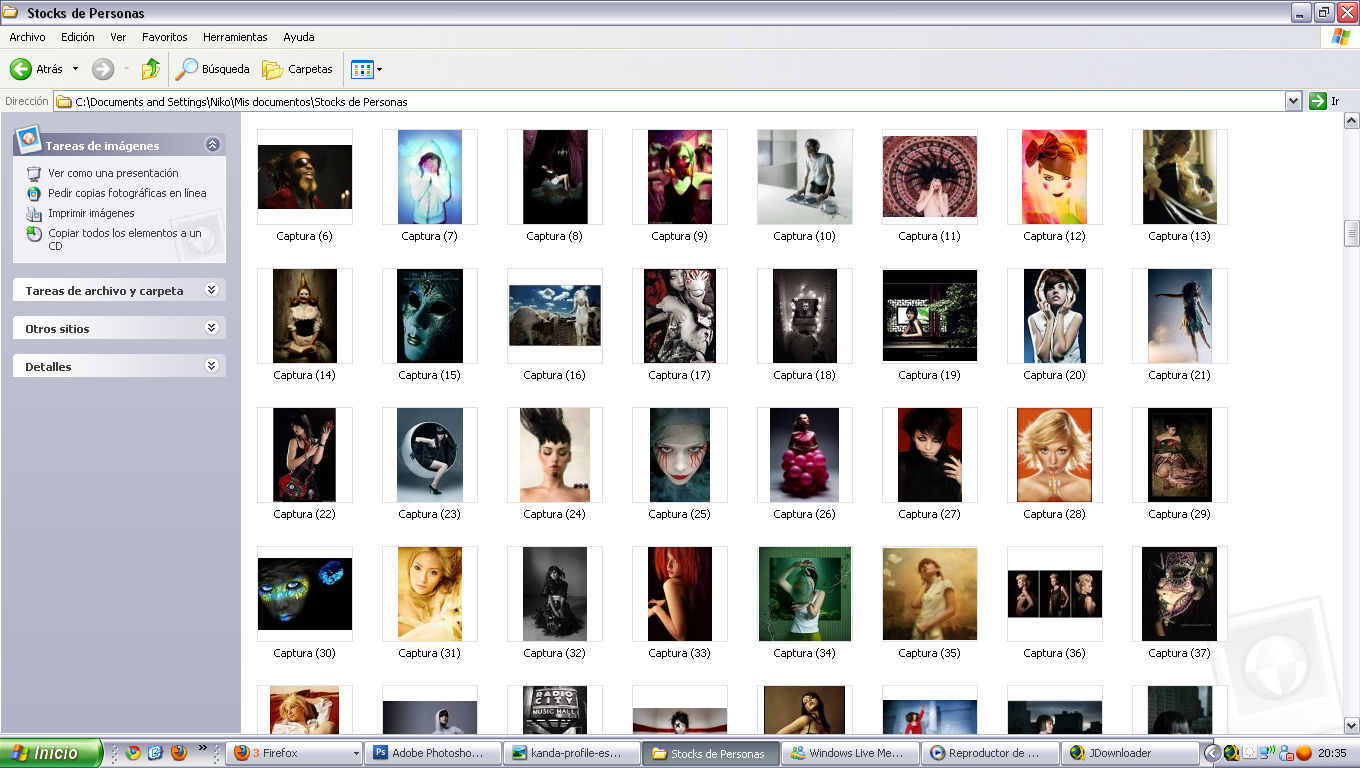Open the Favoritos menu
The width and height of the screenshot is (1360, 768).
click(164, 37)
